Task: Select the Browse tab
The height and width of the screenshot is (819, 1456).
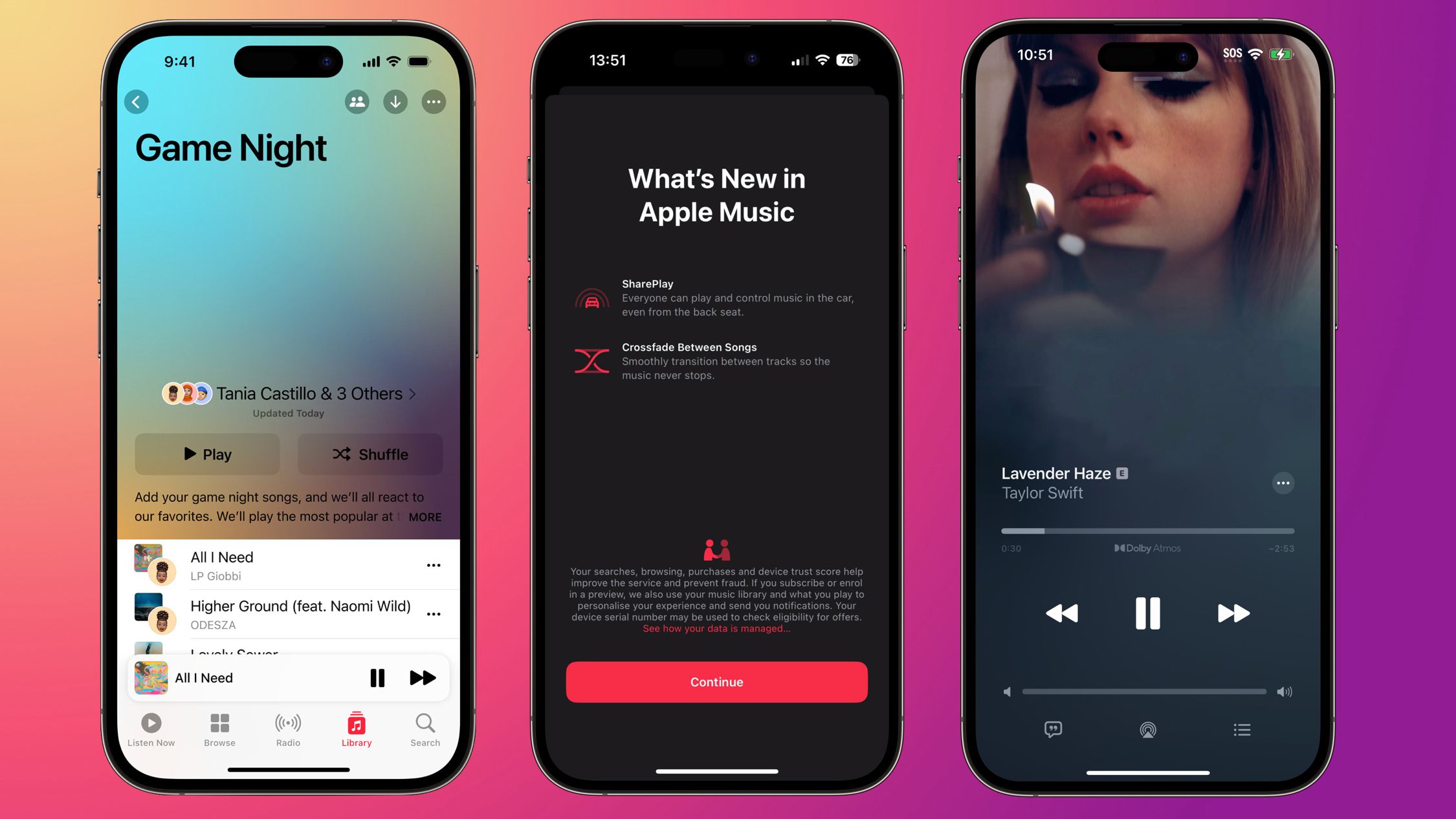Action: [220, 729]
